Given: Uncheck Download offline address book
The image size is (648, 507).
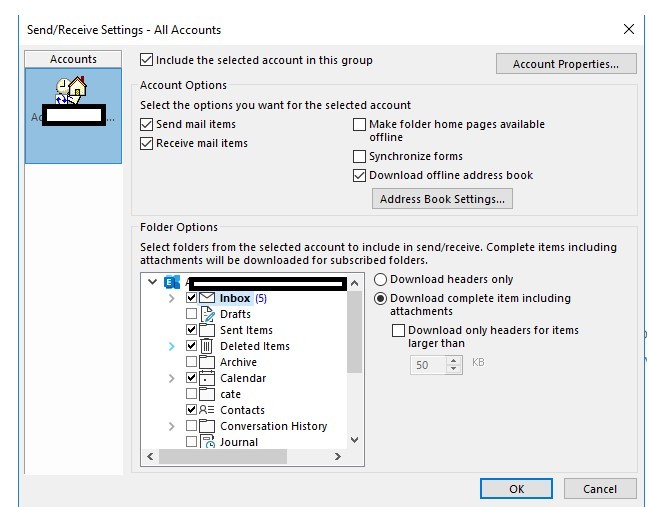Looking at the screenshot, I should pos(359,175).
